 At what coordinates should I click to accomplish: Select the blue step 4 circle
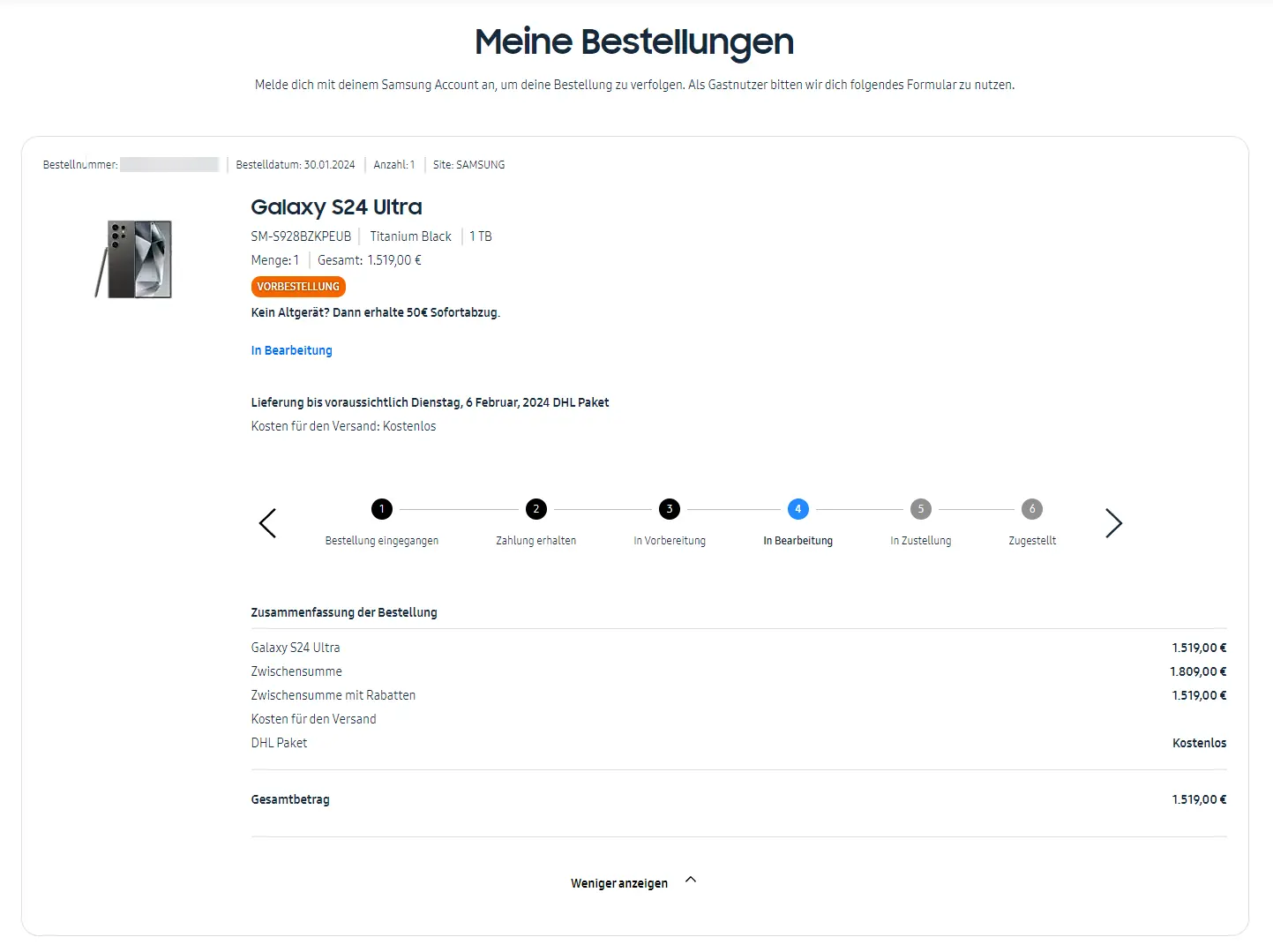pyautogui.click(x=798, y=509)
